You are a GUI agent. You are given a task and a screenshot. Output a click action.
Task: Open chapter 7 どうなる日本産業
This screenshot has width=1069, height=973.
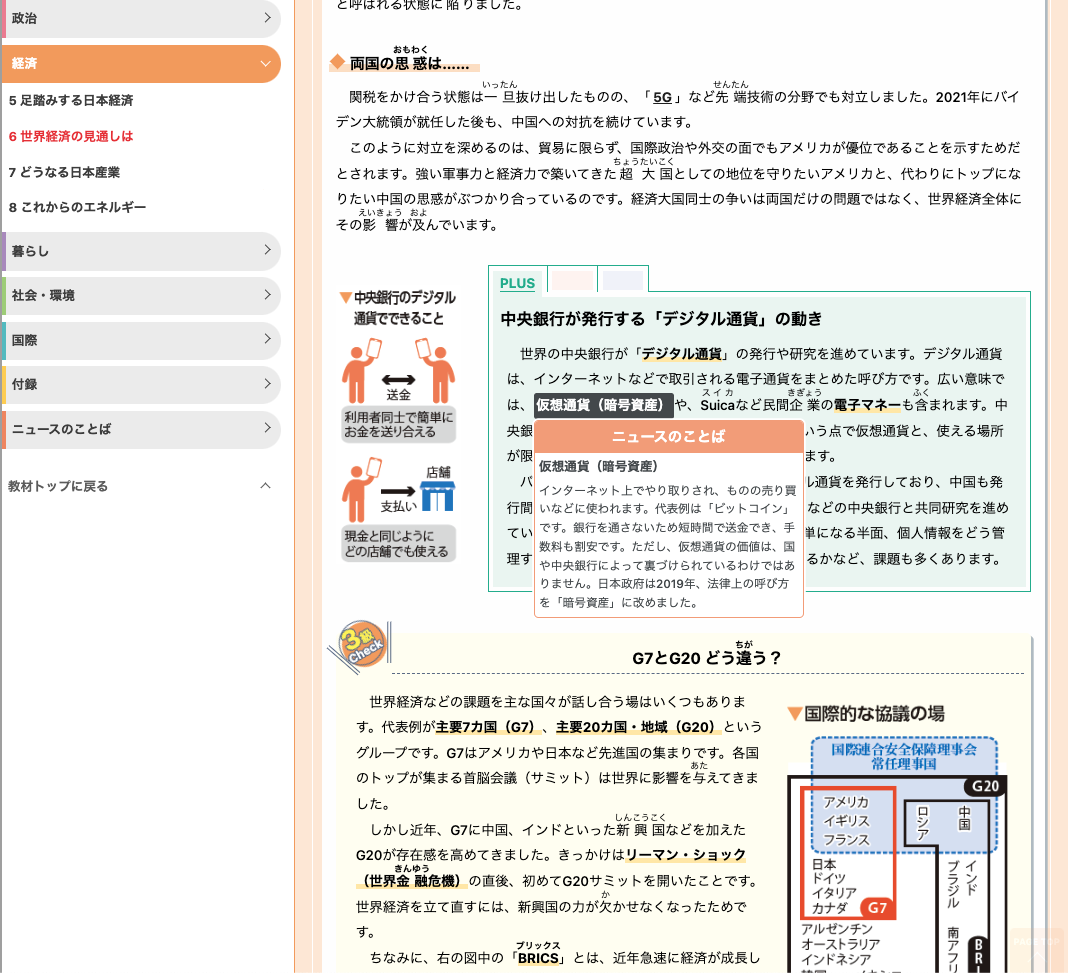click(64, 172)
